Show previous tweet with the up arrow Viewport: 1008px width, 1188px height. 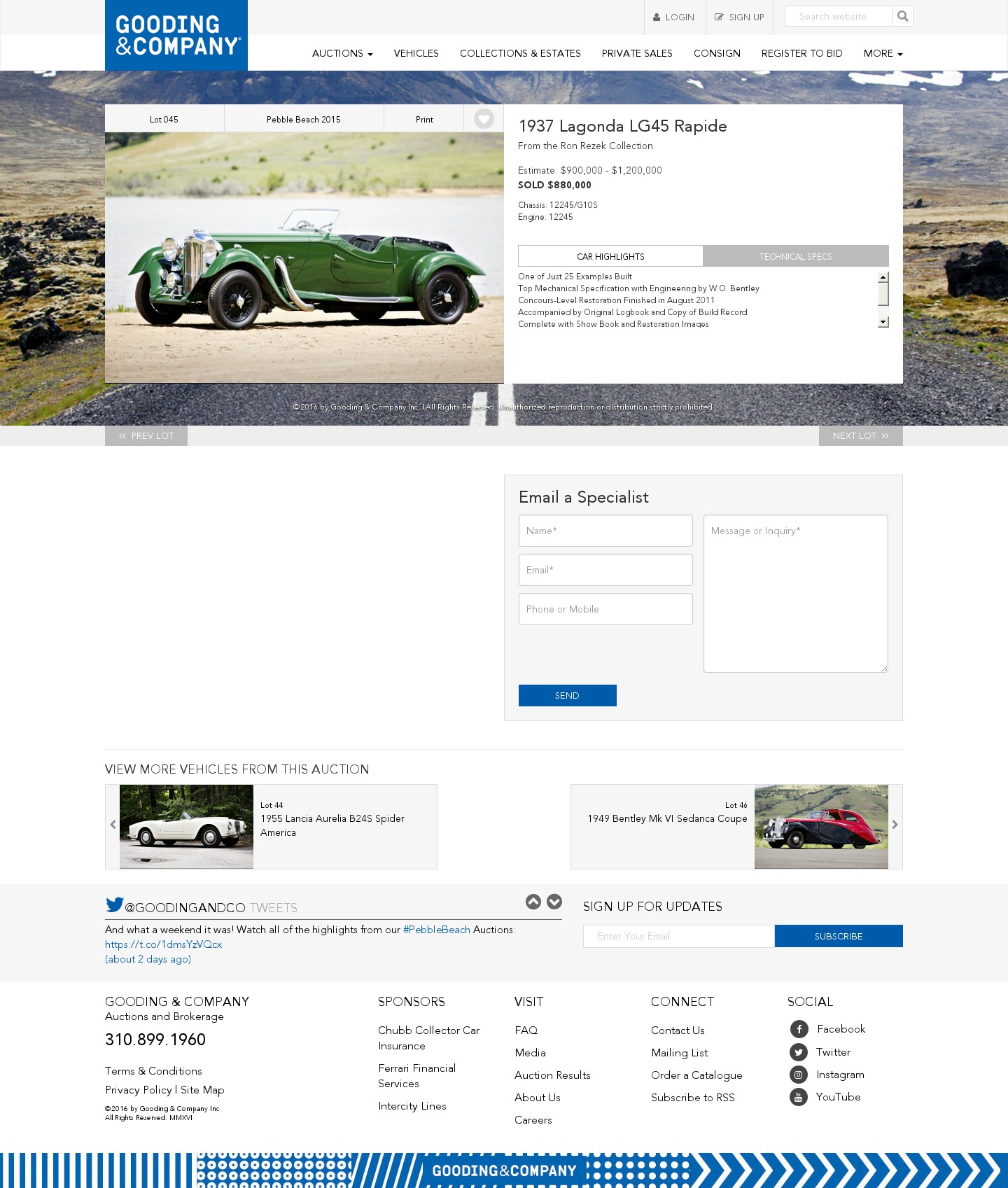[533, 902]
